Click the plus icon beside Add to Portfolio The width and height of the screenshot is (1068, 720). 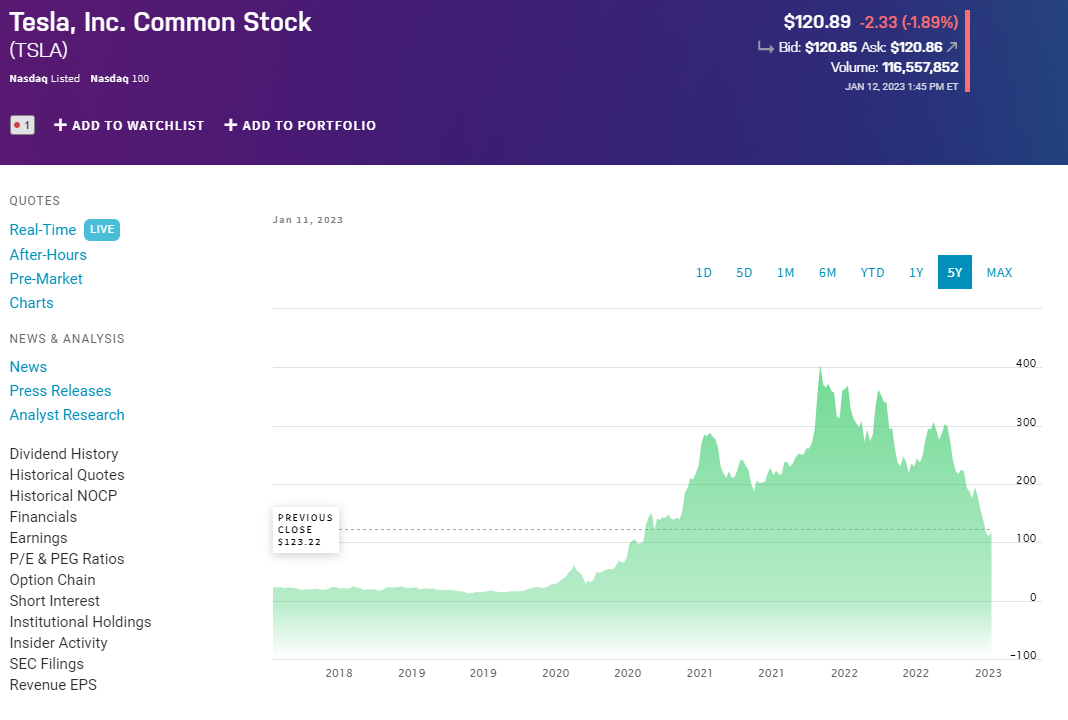pyautogui.click(x=231, y=125)
